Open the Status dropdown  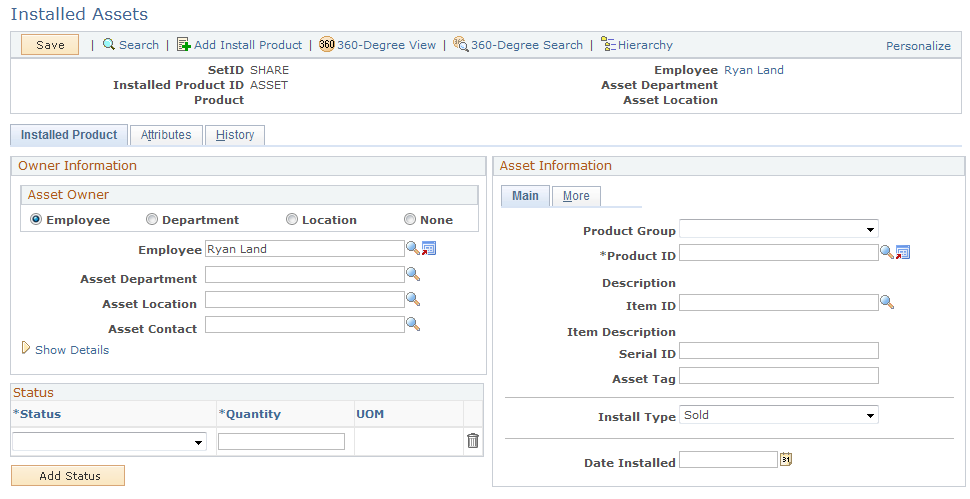(109, 441)
